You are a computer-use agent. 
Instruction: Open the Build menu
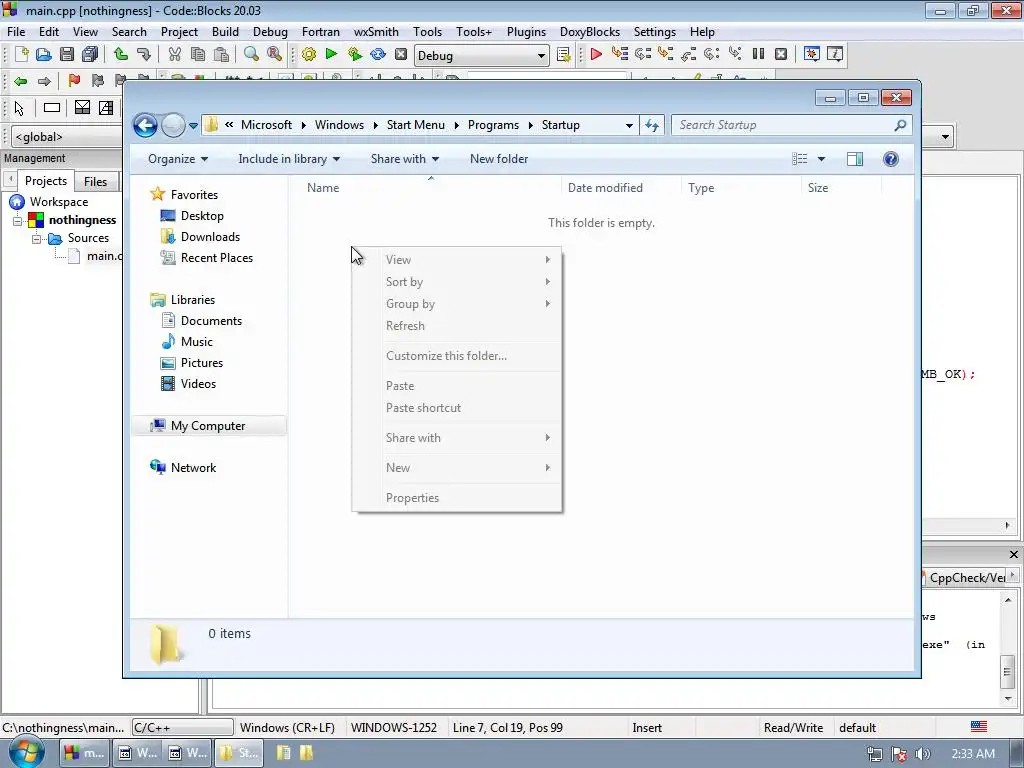pos(225,31)
